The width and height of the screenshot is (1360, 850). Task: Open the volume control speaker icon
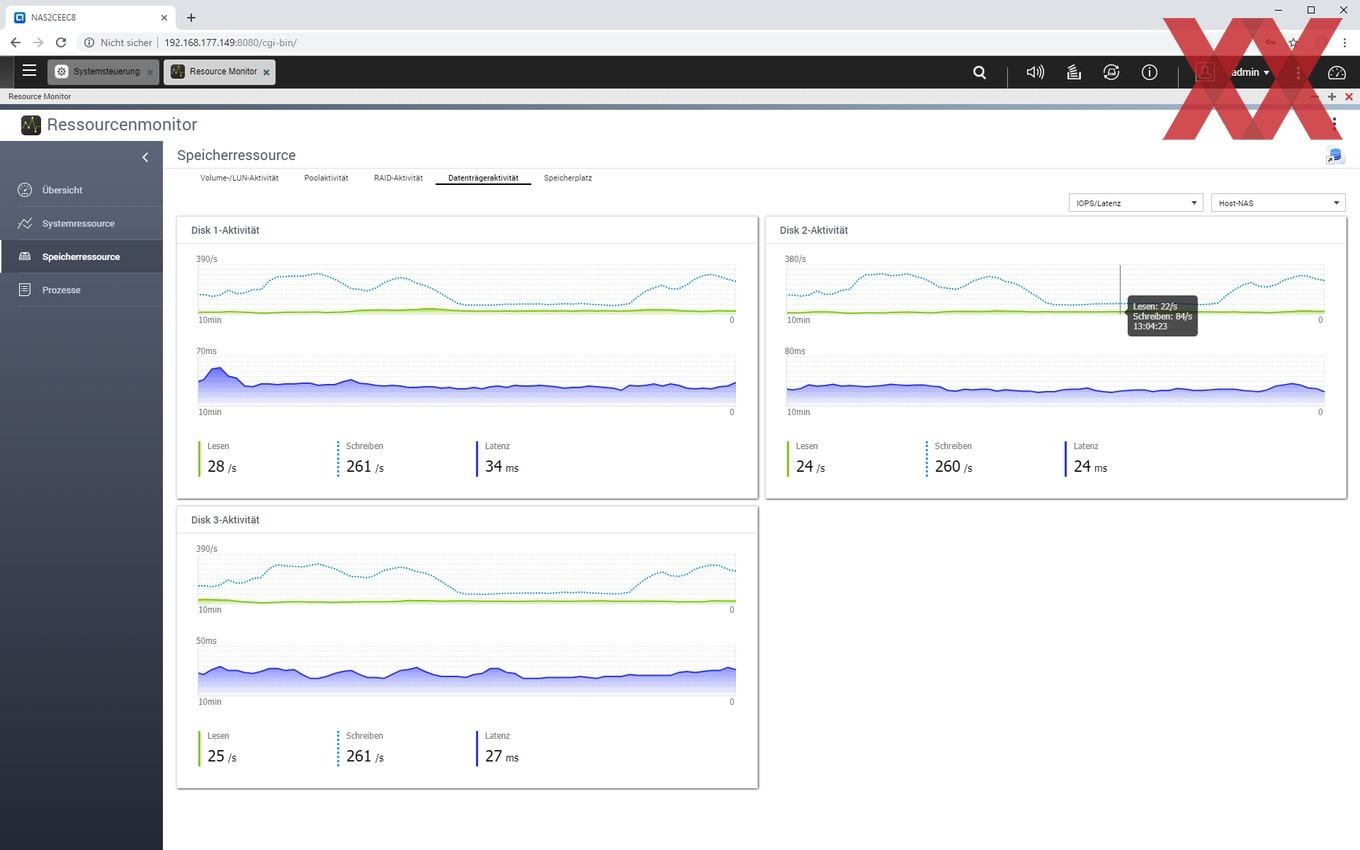(x=1035, y=72)
